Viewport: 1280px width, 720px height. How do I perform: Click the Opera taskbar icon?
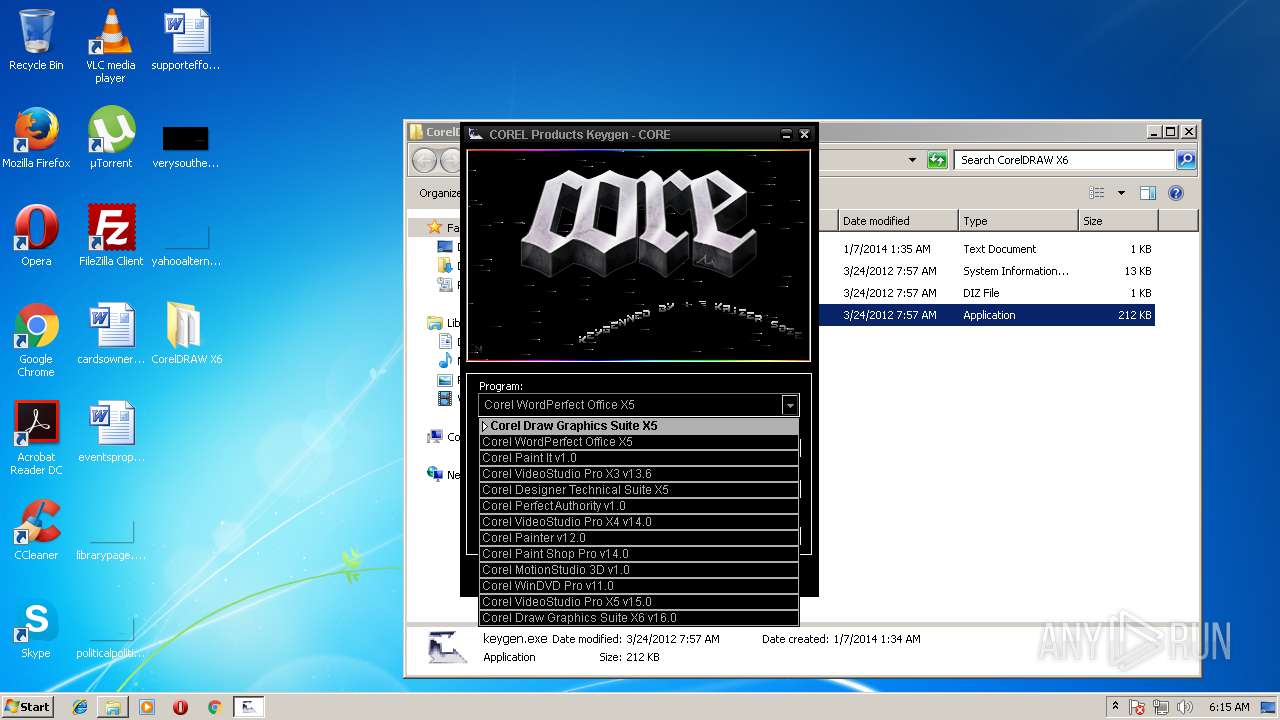pos(180,707)
